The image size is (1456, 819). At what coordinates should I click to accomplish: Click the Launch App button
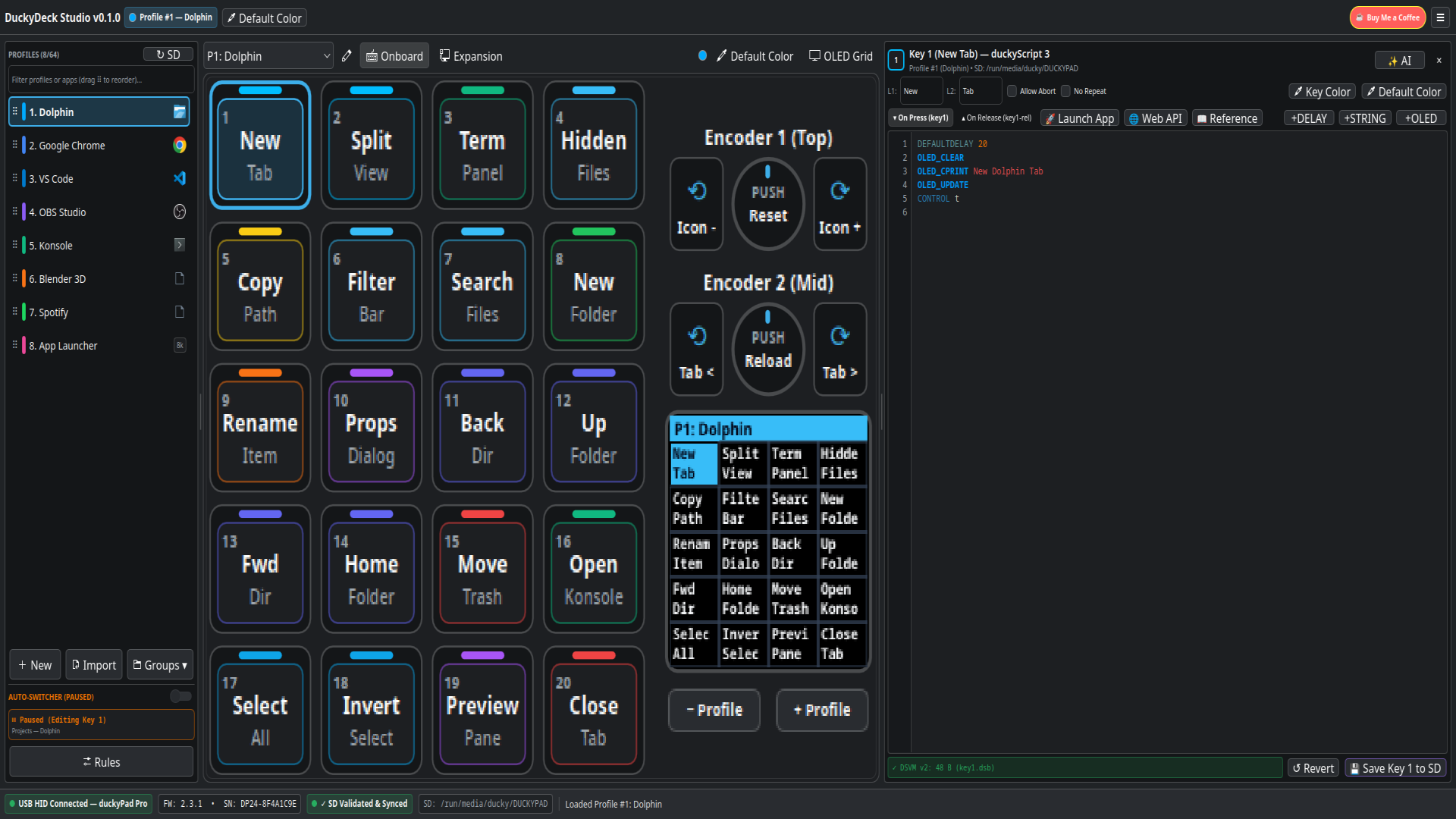point(1080,118)
